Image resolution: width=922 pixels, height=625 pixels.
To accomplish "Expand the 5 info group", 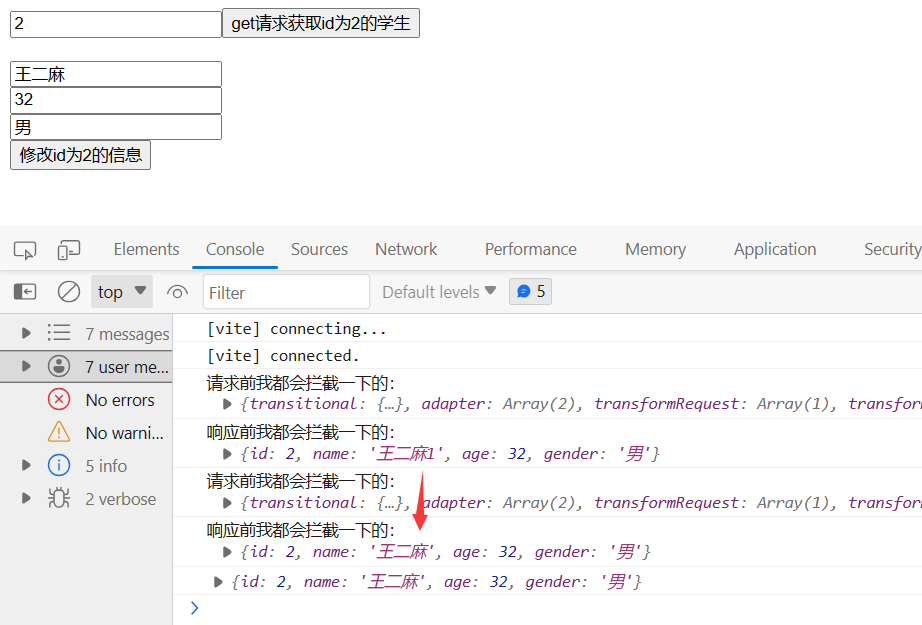I will click(x=26, y=465).
